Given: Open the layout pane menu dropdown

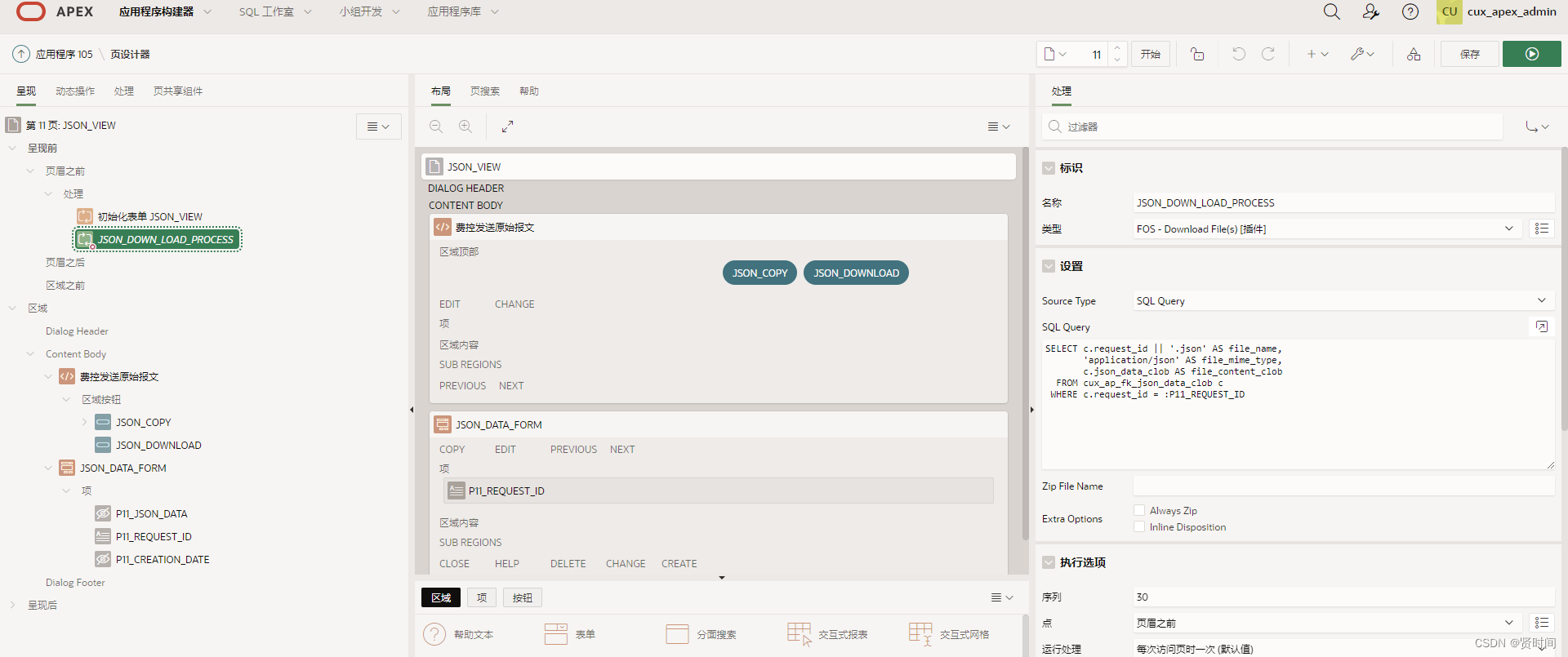Looking at the screenshot, I should point(999,127).
